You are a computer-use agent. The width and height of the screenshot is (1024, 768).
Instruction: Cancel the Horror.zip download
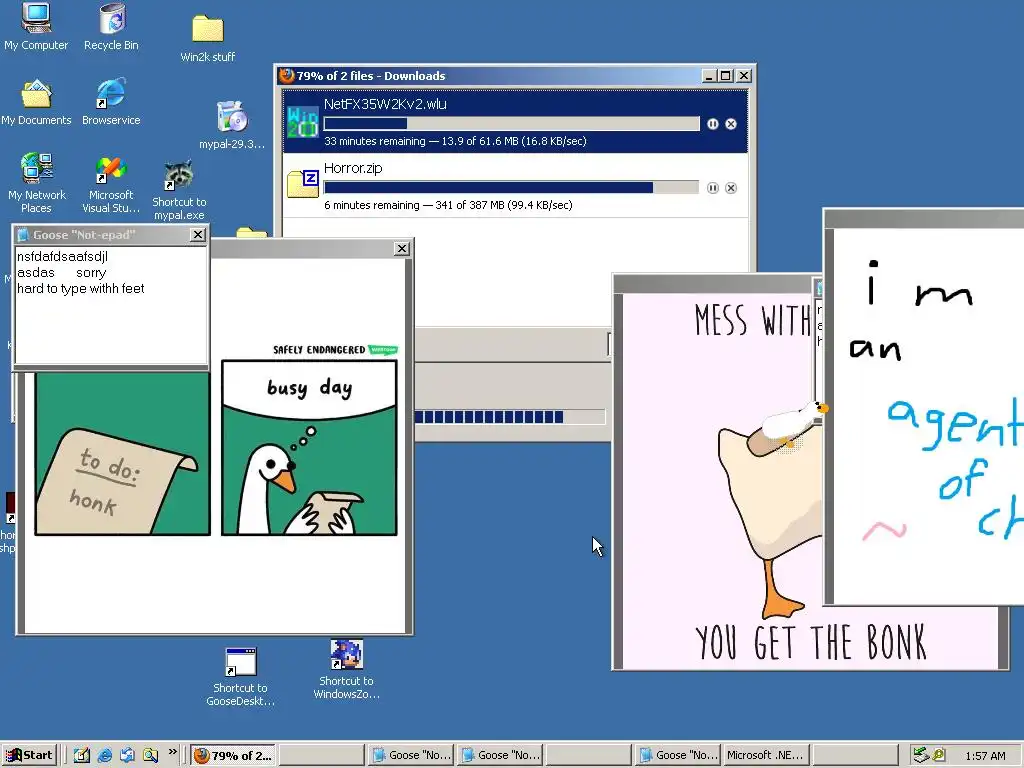[731, 188]
